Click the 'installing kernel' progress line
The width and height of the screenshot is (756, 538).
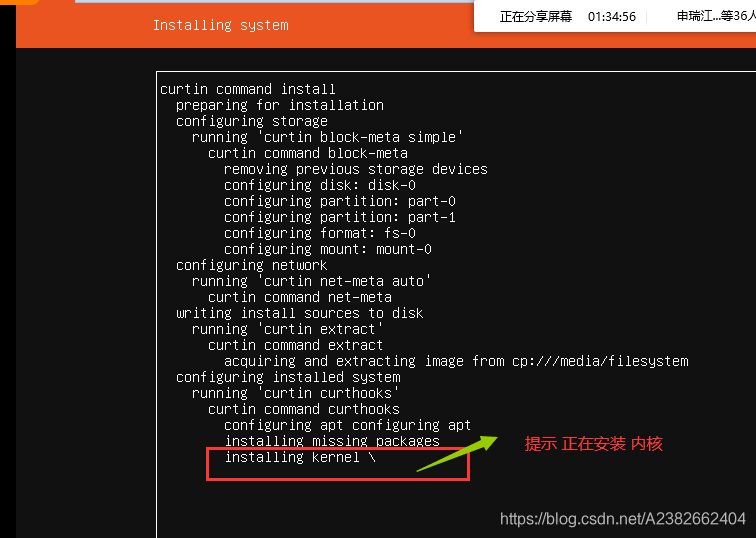(300, 457)
